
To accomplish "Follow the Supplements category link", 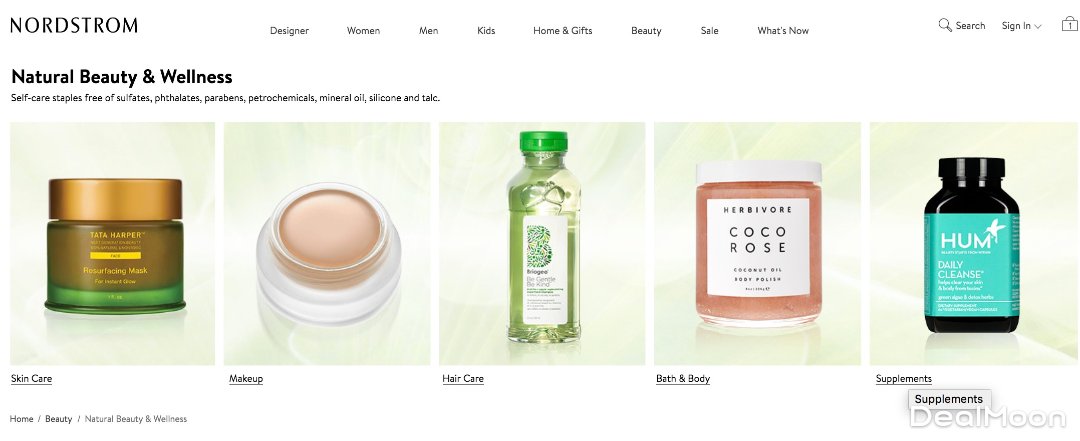I will [904, 378].
